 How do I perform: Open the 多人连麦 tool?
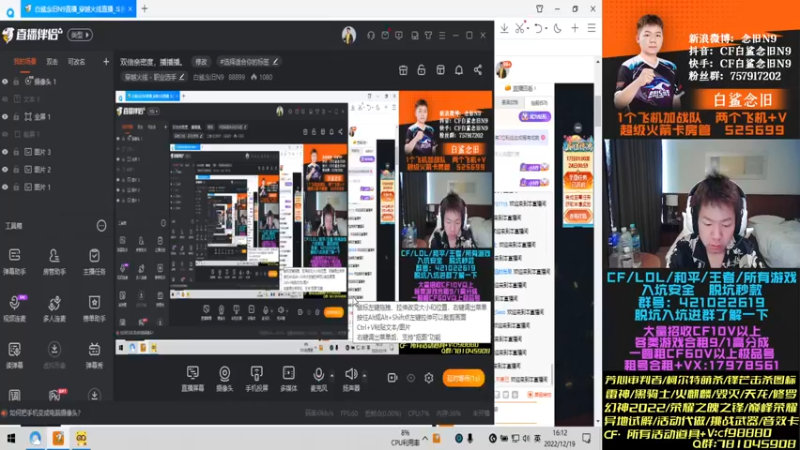point(54,308)
